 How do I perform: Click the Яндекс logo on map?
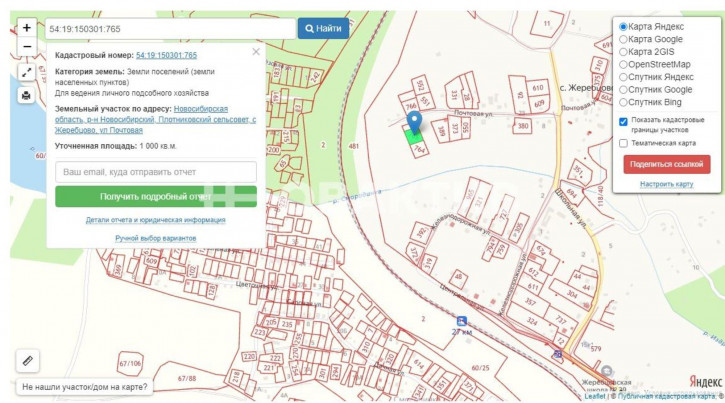pos(706,382)
